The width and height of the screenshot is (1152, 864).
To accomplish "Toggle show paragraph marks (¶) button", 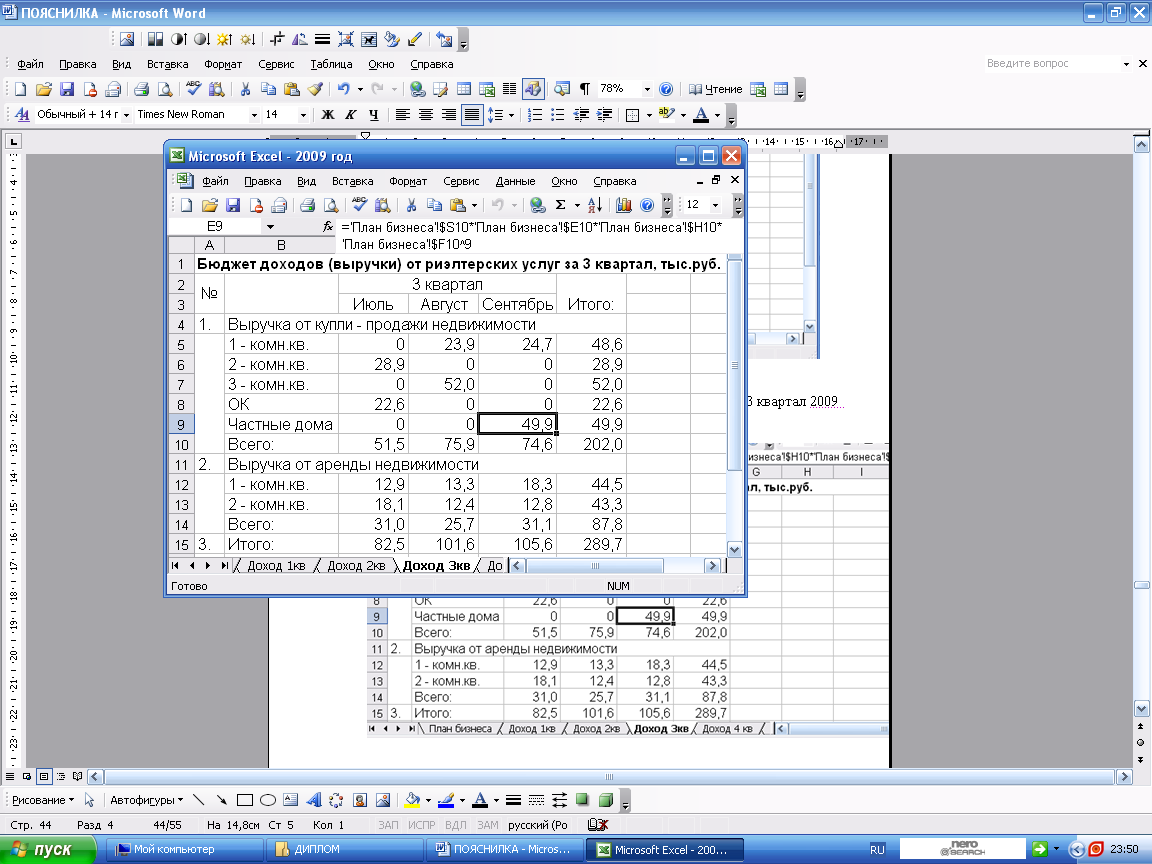I will pos(585,88).
